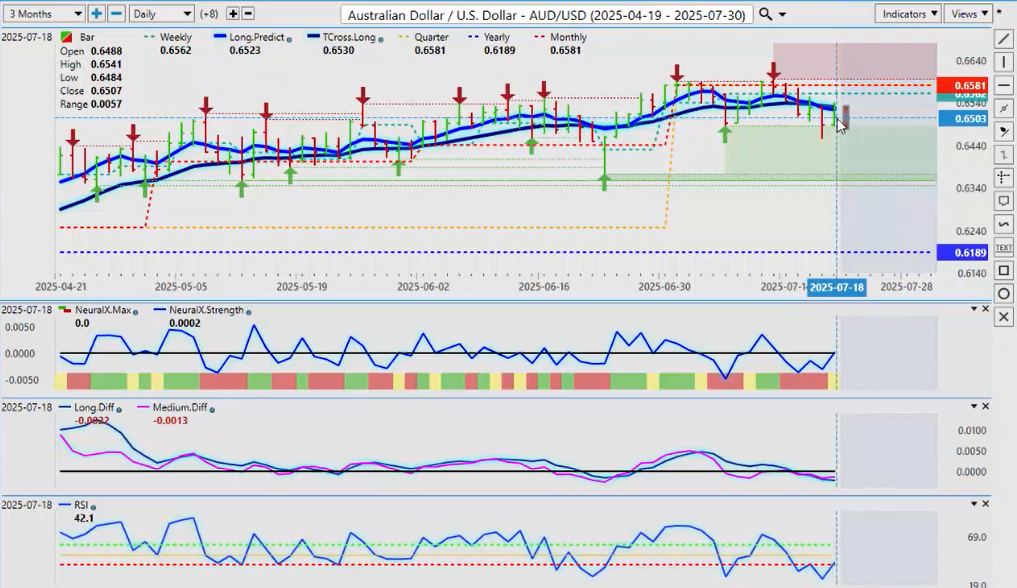Collapse the RSI panel using its arrow
This screenshot has height=588, width=1017.
click(974, 505)
